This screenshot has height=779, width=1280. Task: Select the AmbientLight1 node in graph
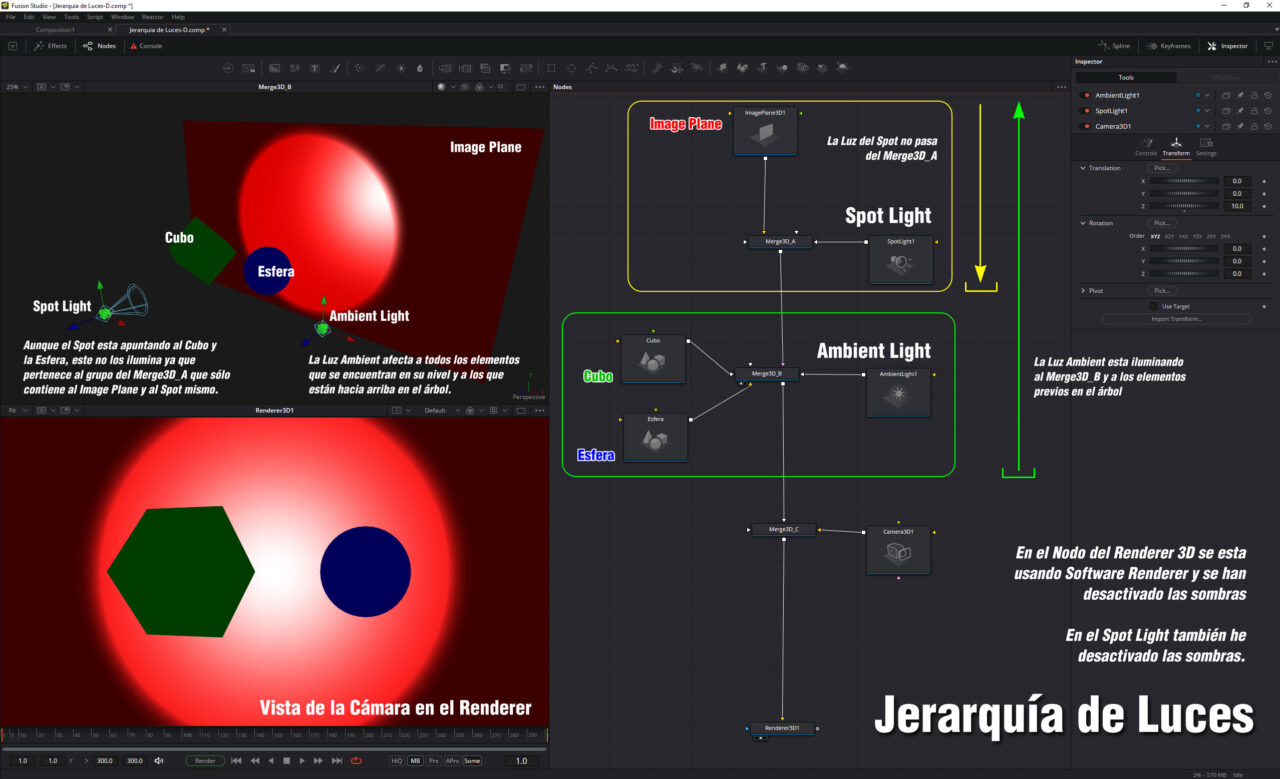[898, 394]
